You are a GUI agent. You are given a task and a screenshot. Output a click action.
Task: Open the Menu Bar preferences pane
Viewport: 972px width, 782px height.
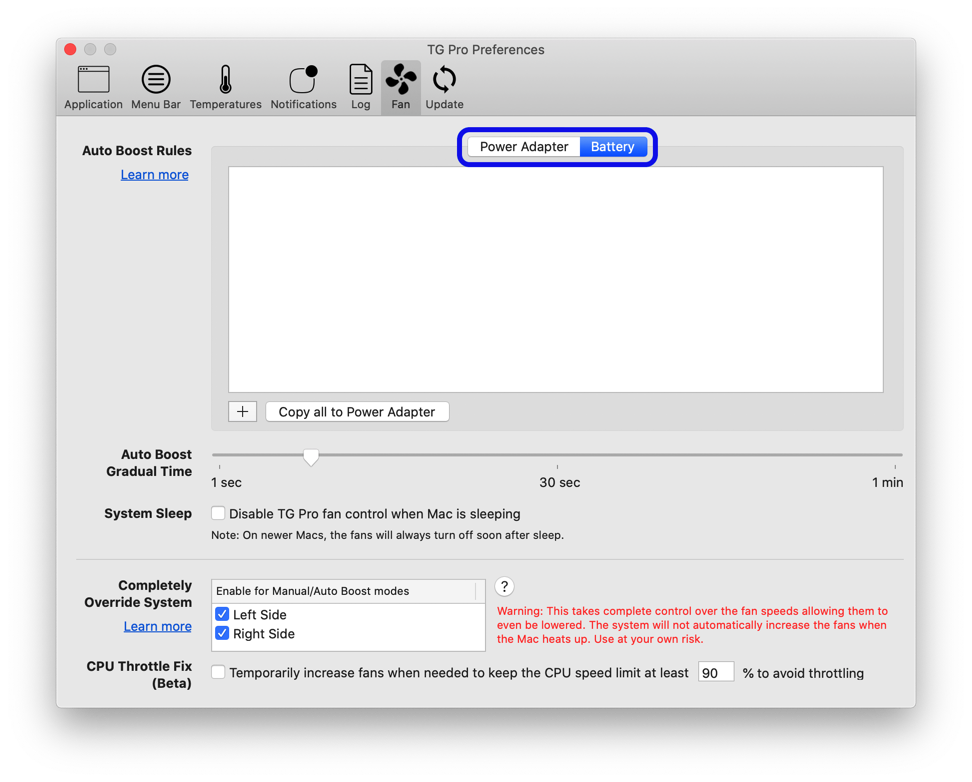(156, 87)
